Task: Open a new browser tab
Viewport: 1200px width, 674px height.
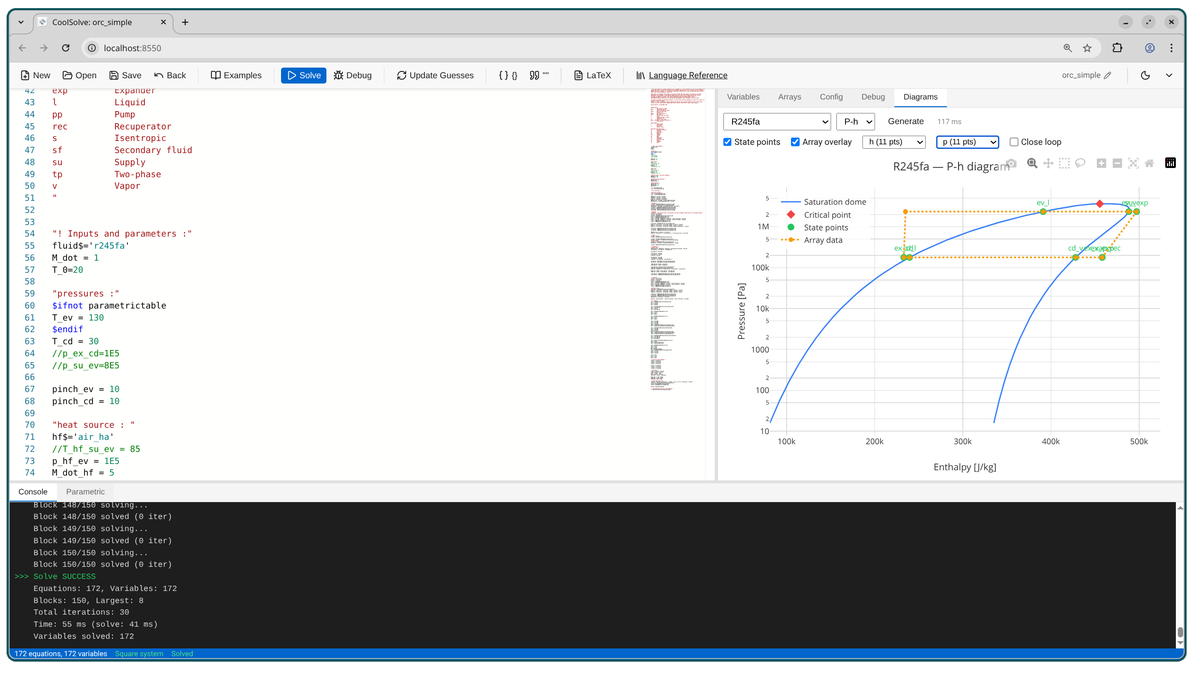Action: (x=185, y=22)
